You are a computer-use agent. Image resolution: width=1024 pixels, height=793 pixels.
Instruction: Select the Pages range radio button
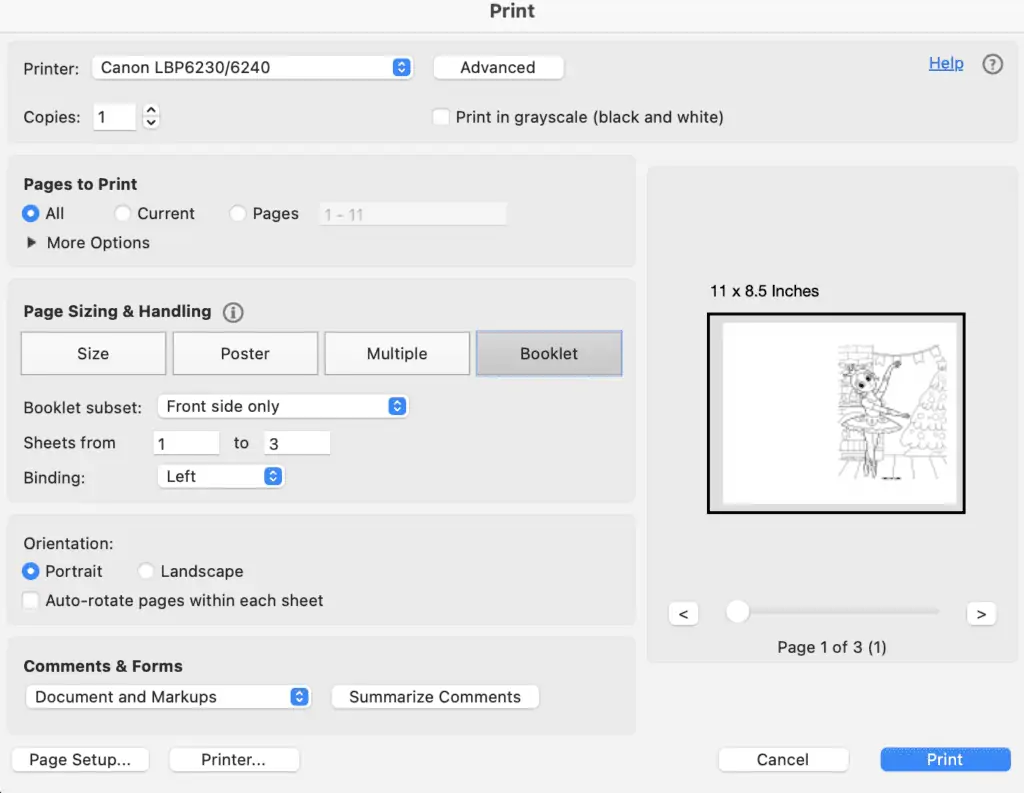pos(238,214)
